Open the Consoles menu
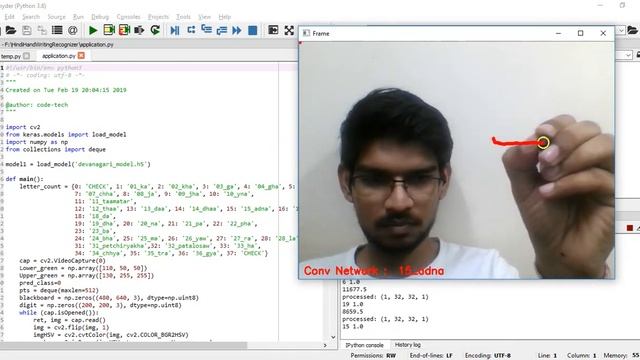Screen dimensions: 640x360 coord(129,17)
